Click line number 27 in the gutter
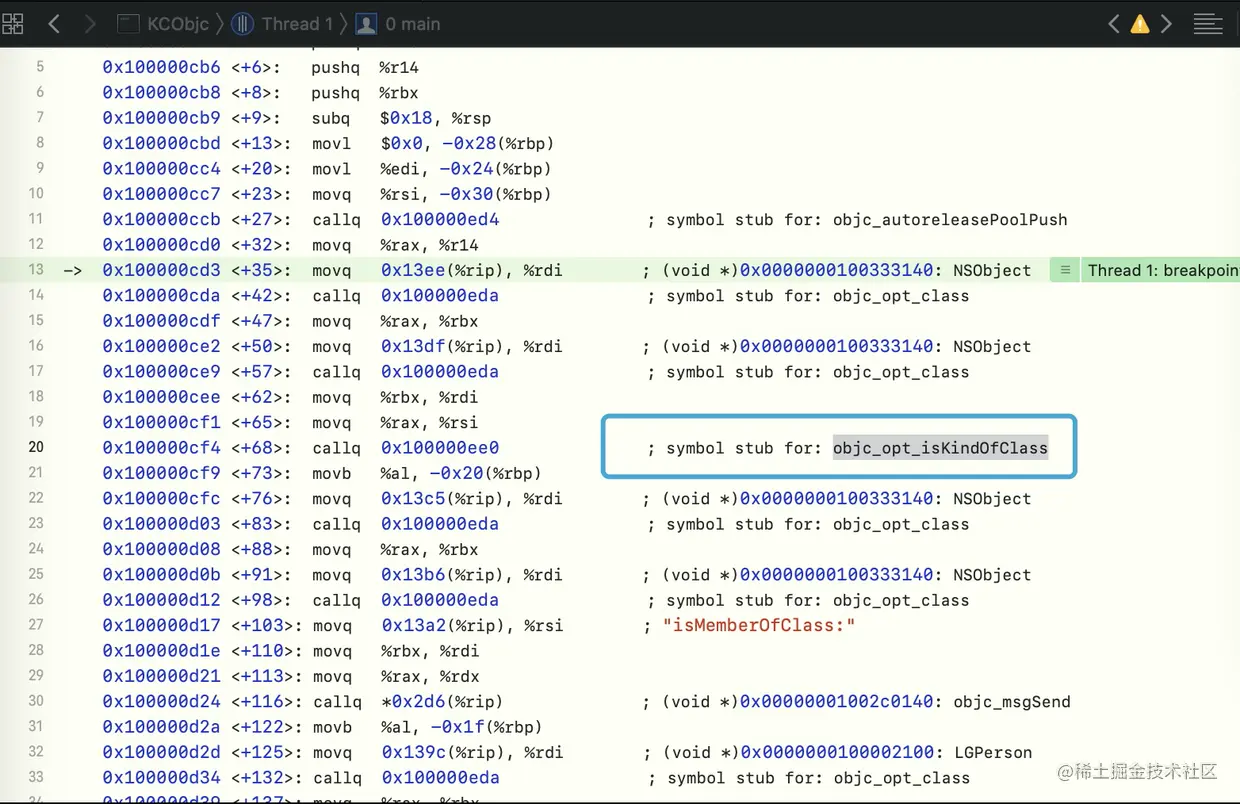Screen dimensions: 1240x804 (36, 625)
